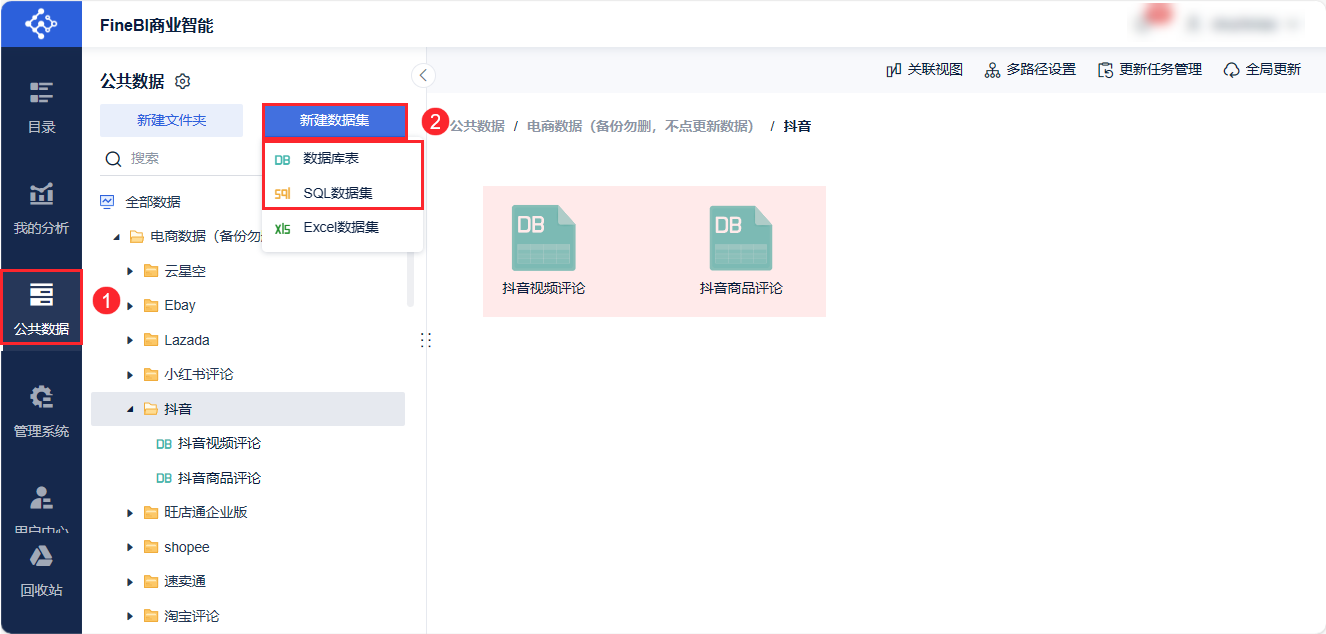Expand the 速卖通 folder
Image resolution: width=1326 pixels, height=634 pixels.
point(130,582)
